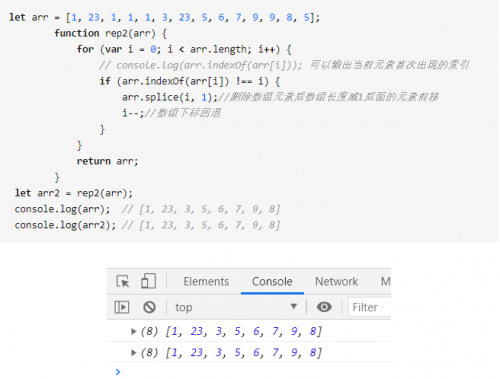Open the top context dropdown

tap(236, 307)
